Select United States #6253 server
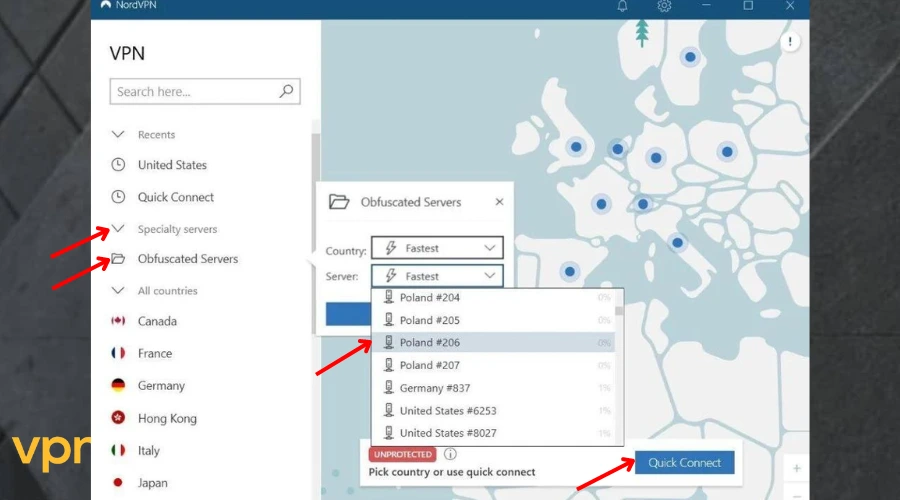Viewport: 900px width, 500px height. (447, 411)
